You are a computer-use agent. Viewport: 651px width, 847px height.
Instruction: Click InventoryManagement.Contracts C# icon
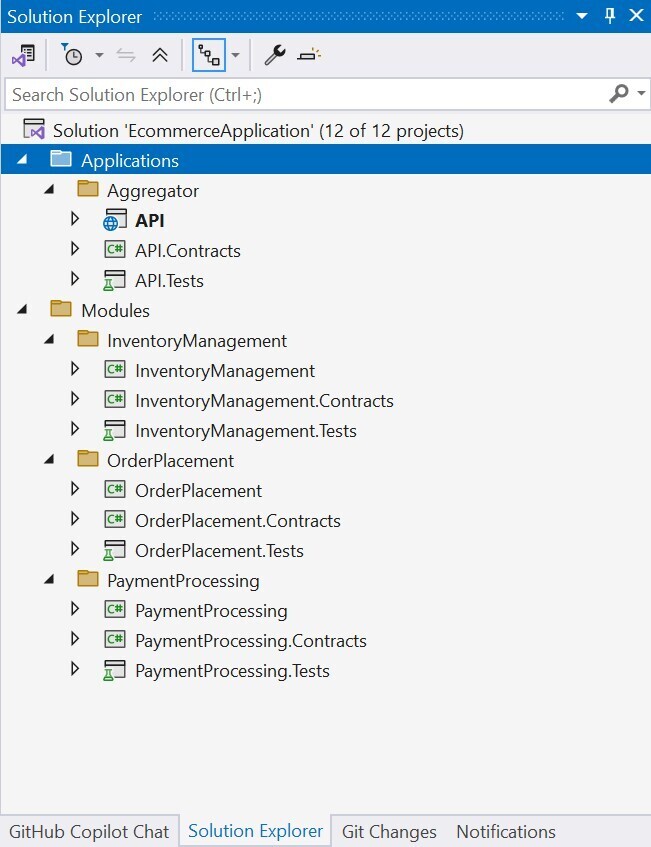point(115,399)
